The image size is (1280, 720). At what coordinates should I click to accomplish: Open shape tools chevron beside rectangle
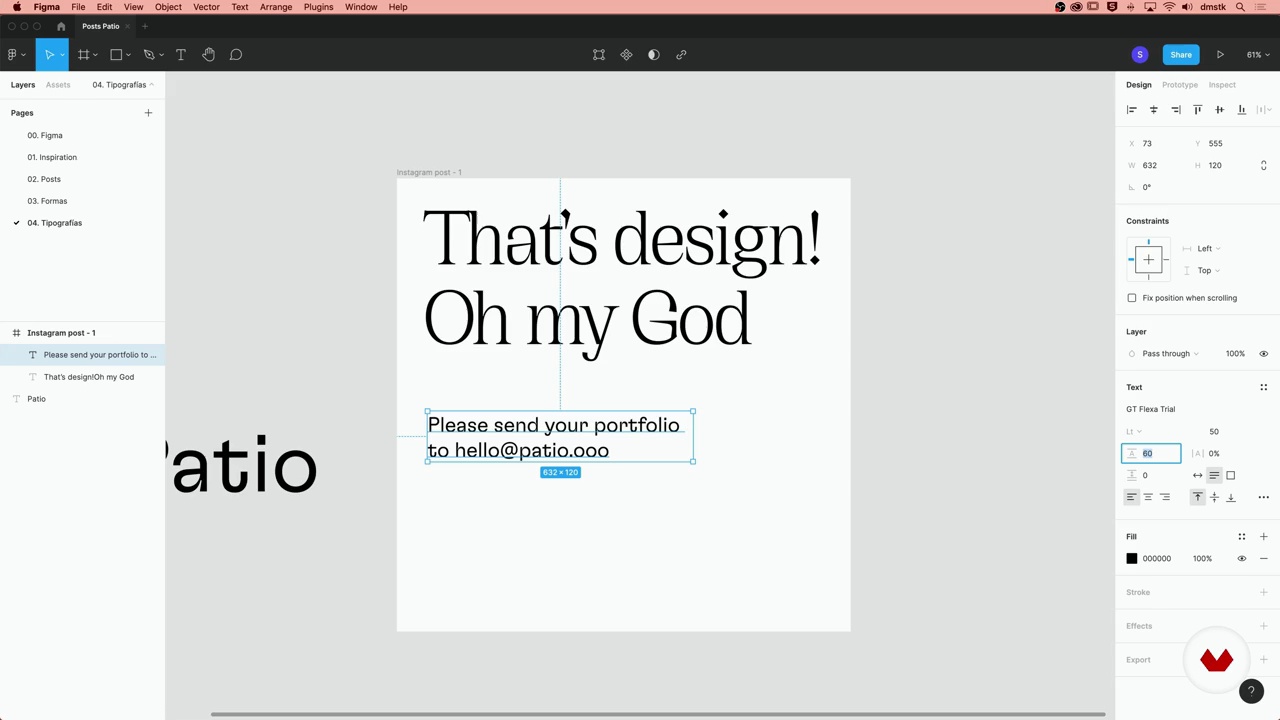128,55
